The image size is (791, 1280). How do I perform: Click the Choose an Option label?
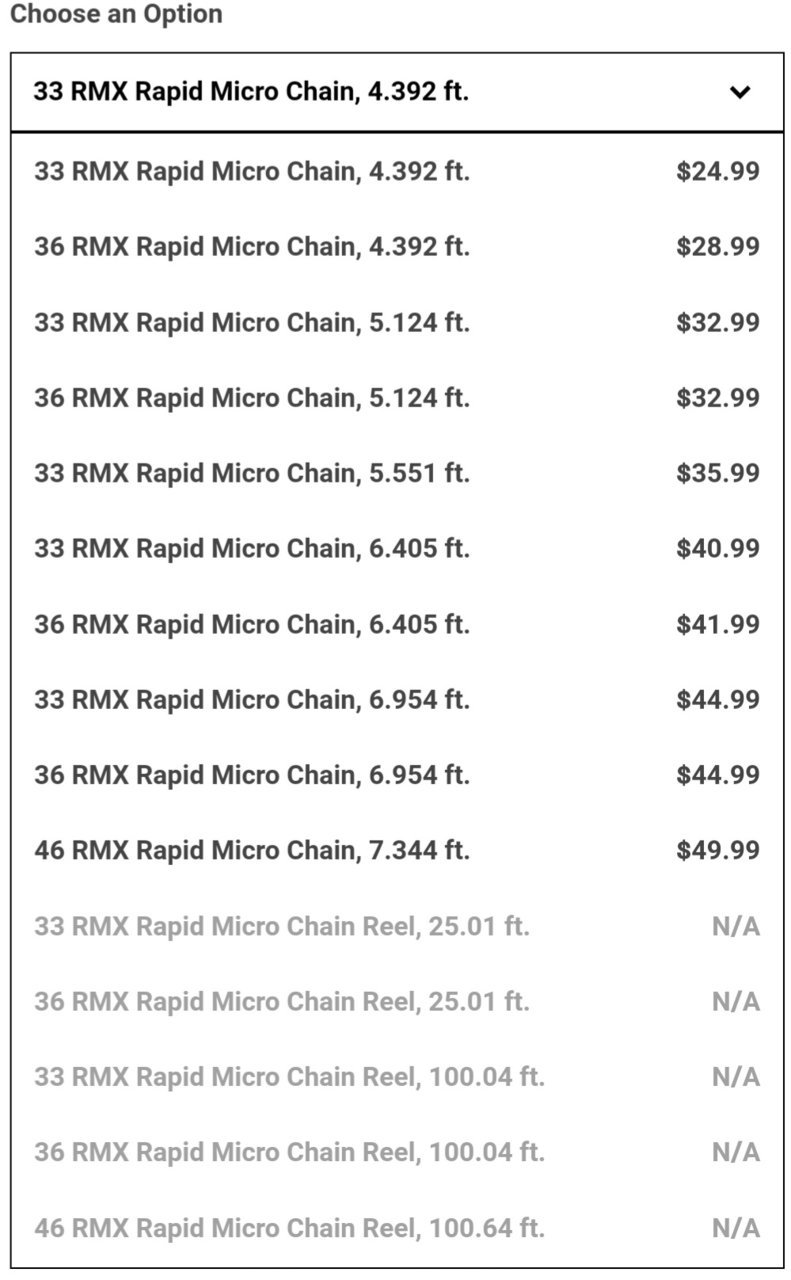116,15
